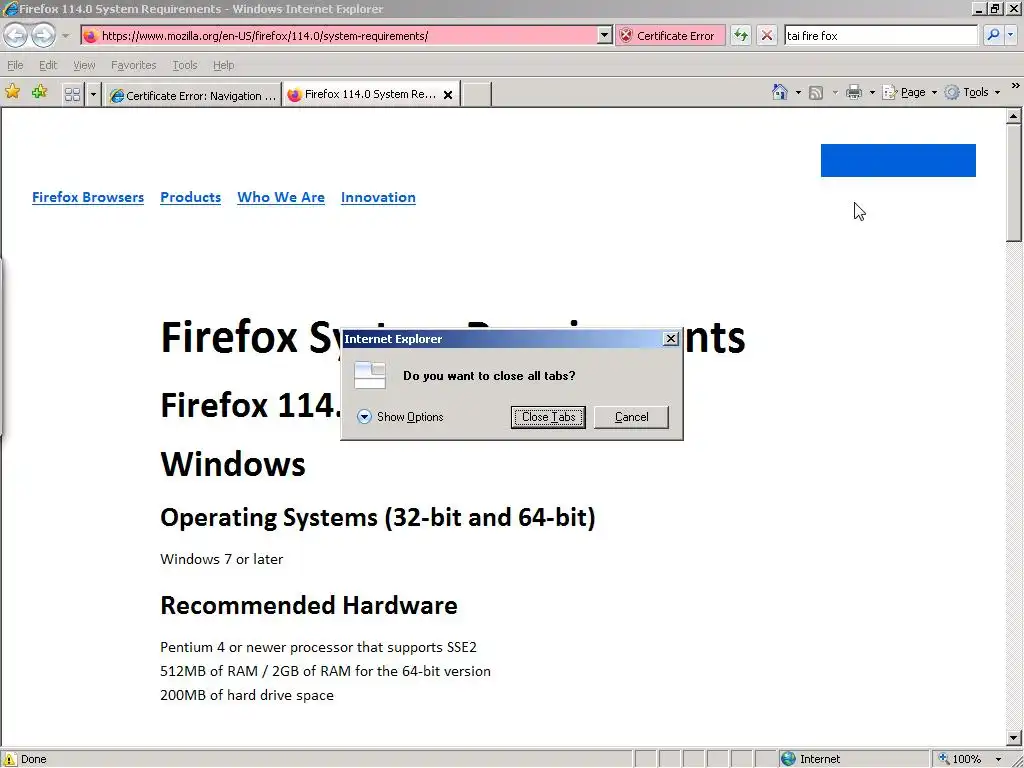This screenshot has width=1024, height=768.
Task: Minimize the Internet Explorer window
Action: [x=979, y=8]
